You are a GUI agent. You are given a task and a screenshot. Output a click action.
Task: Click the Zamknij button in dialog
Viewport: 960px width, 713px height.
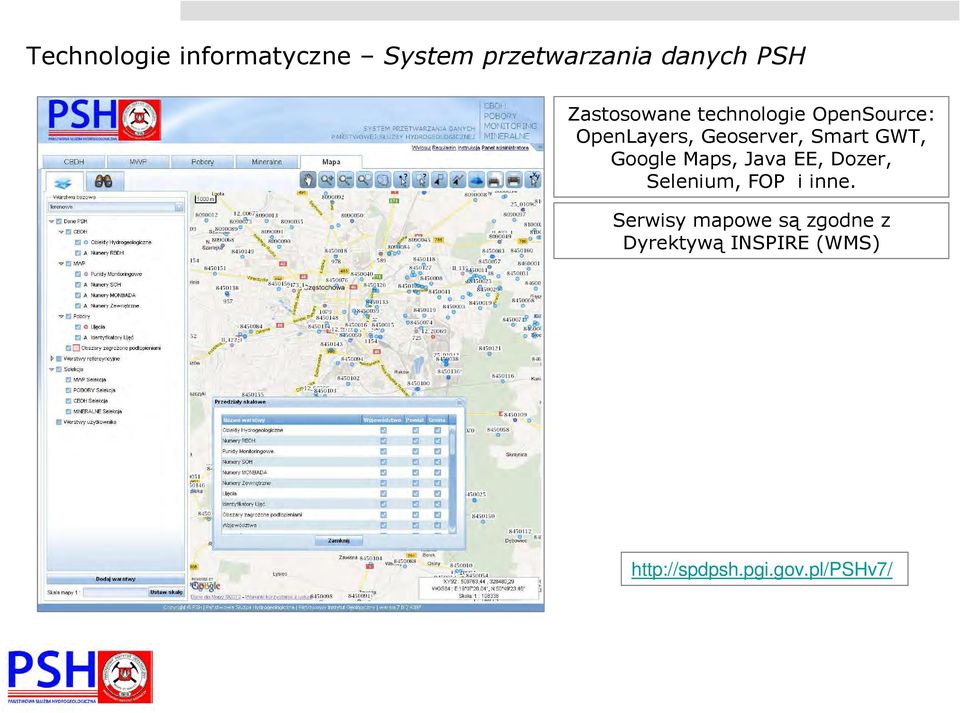click(x=339, y=540)
